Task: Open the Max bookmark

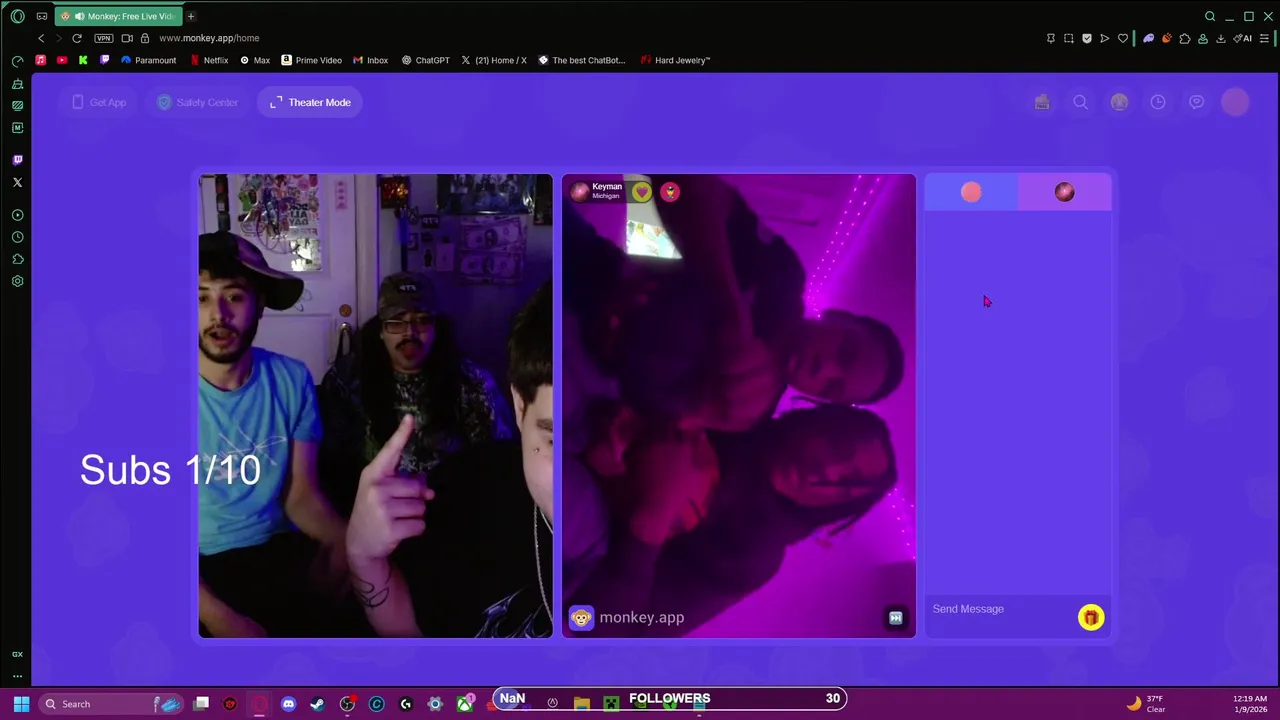Action: point(255,60)
